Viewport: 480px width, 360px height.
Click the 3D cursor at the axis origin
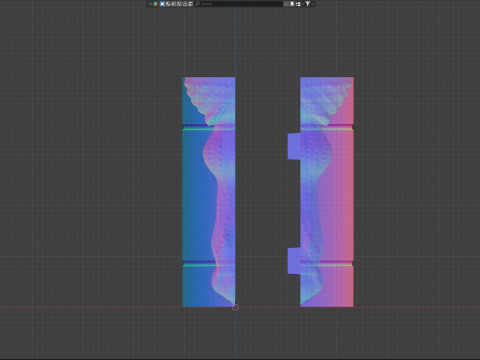(235, 307)
